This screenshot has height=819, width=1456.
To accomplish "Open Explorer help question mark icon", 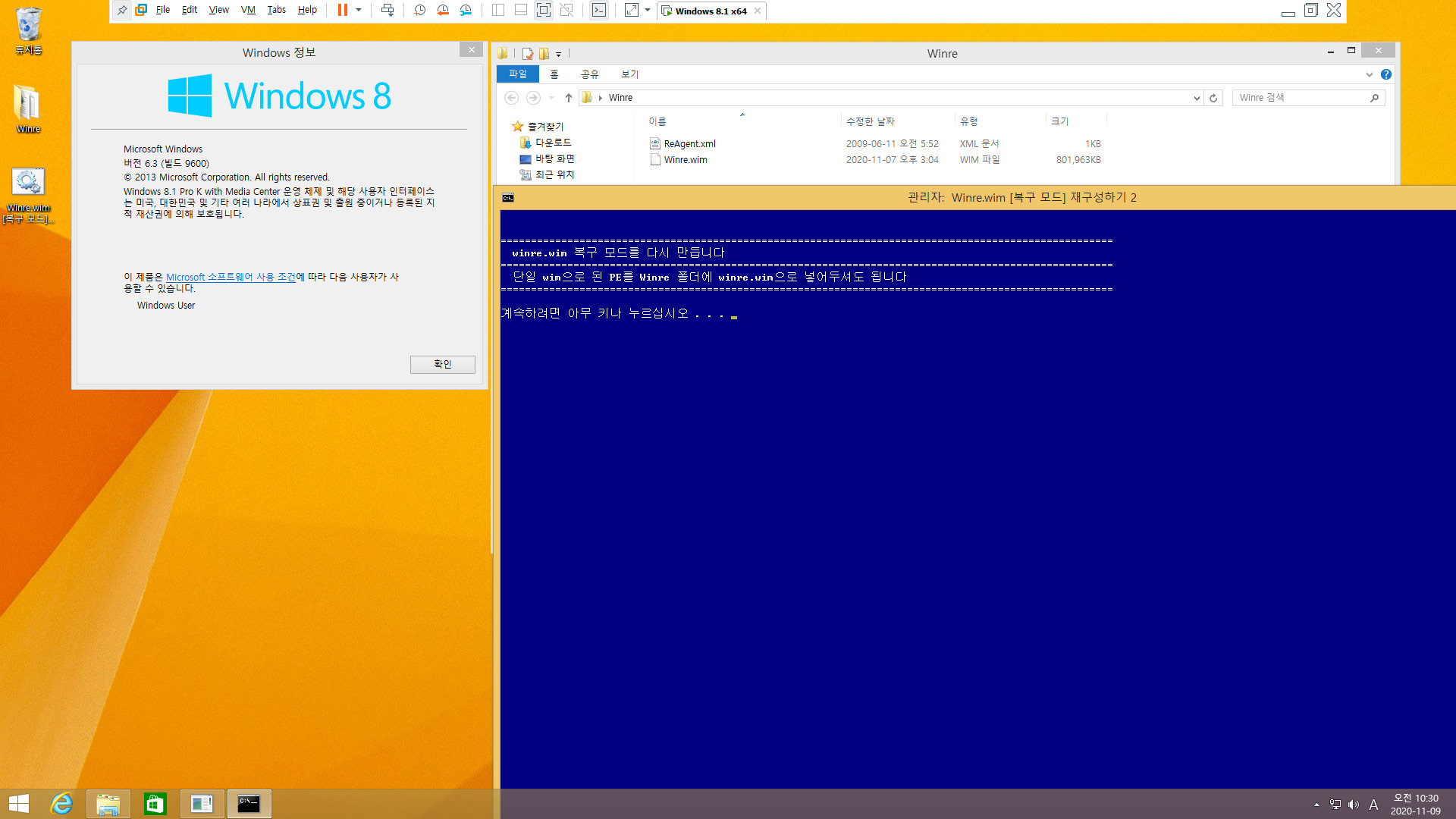I will point(1386,74).
